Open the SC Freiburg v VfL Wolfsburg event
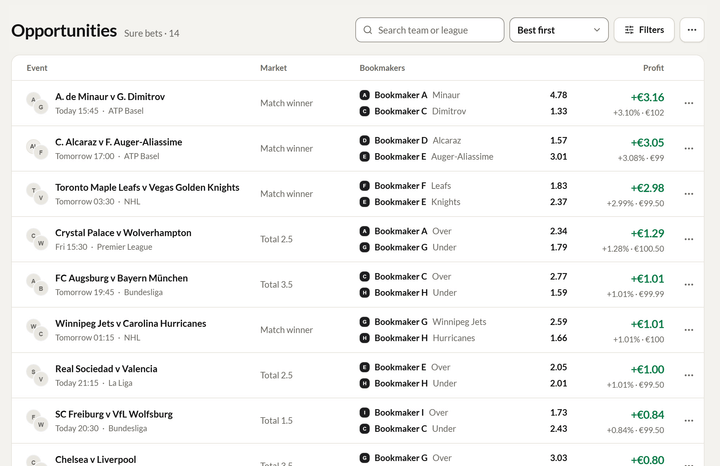The width and height of the screenshot is (720, 466). (x=114, y=414)
